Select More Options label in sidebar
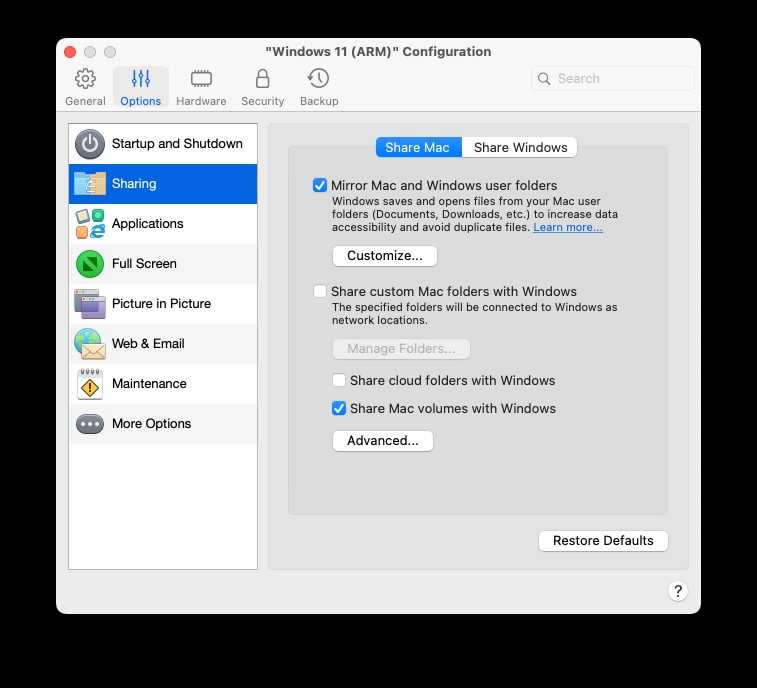This screenshot has height=688, width=757. (152, 424)
